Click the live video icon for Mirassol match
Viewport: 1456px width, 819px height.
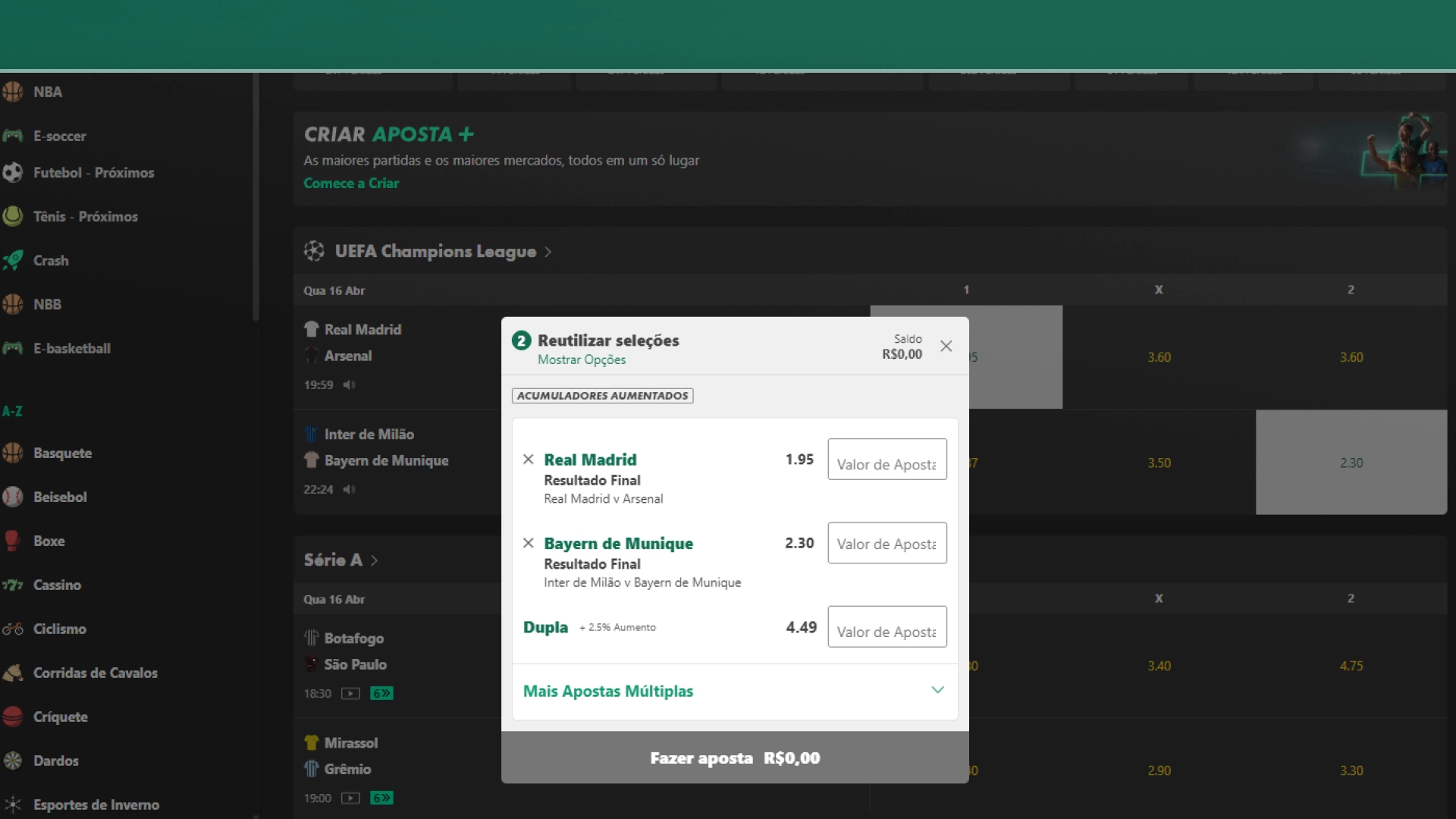[350, 798]
